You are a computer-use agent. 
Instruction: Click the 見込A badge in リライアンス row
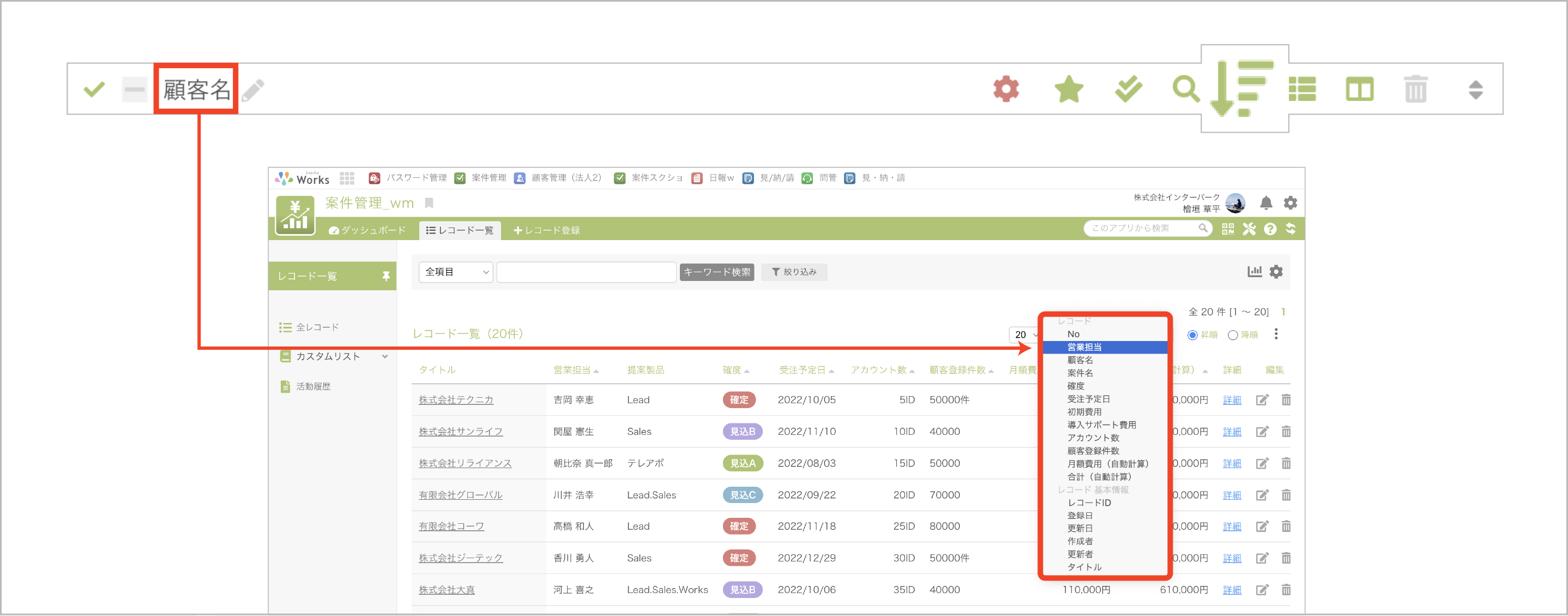[742, 463]
